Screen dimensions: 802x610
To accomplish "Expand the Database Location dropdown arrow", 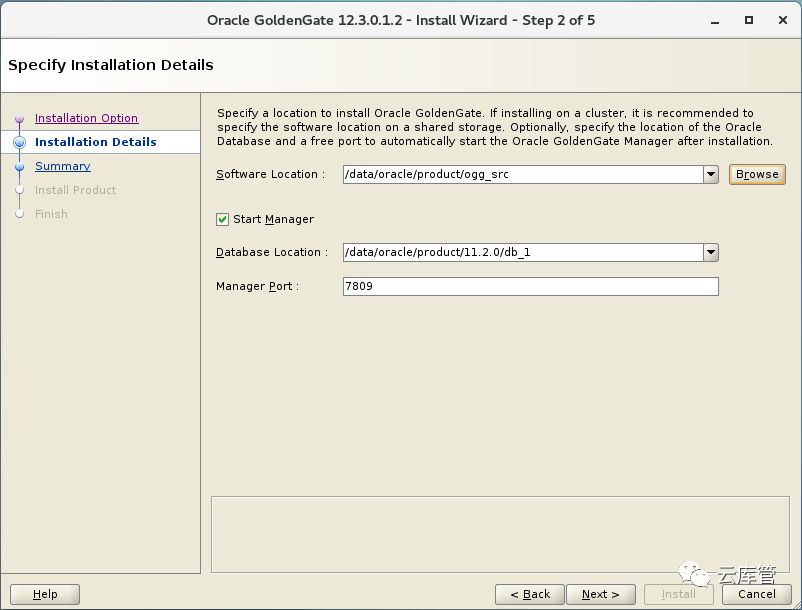I will pyautogui.click(x=711, y=253).
